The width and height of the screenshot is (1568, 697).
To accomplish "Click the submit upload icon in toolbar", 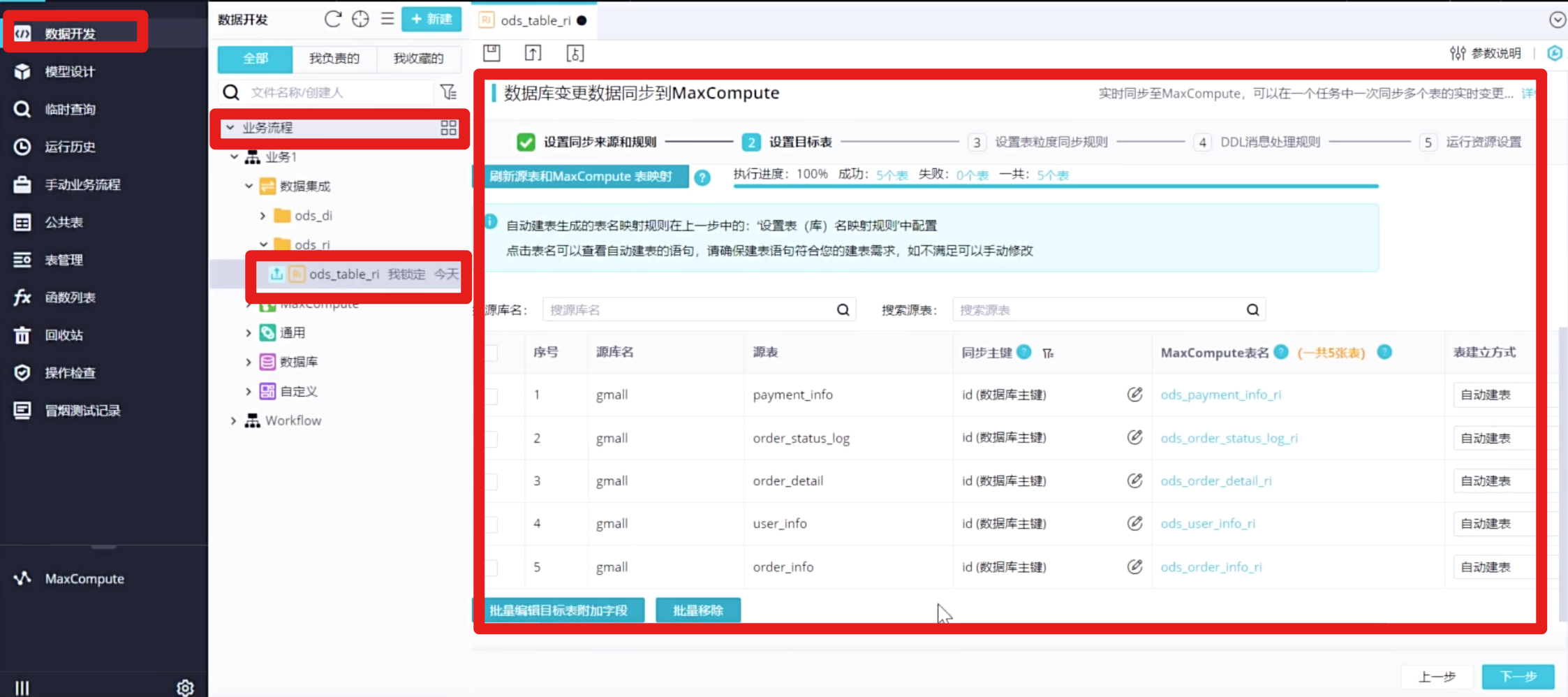I will (533, 53).
